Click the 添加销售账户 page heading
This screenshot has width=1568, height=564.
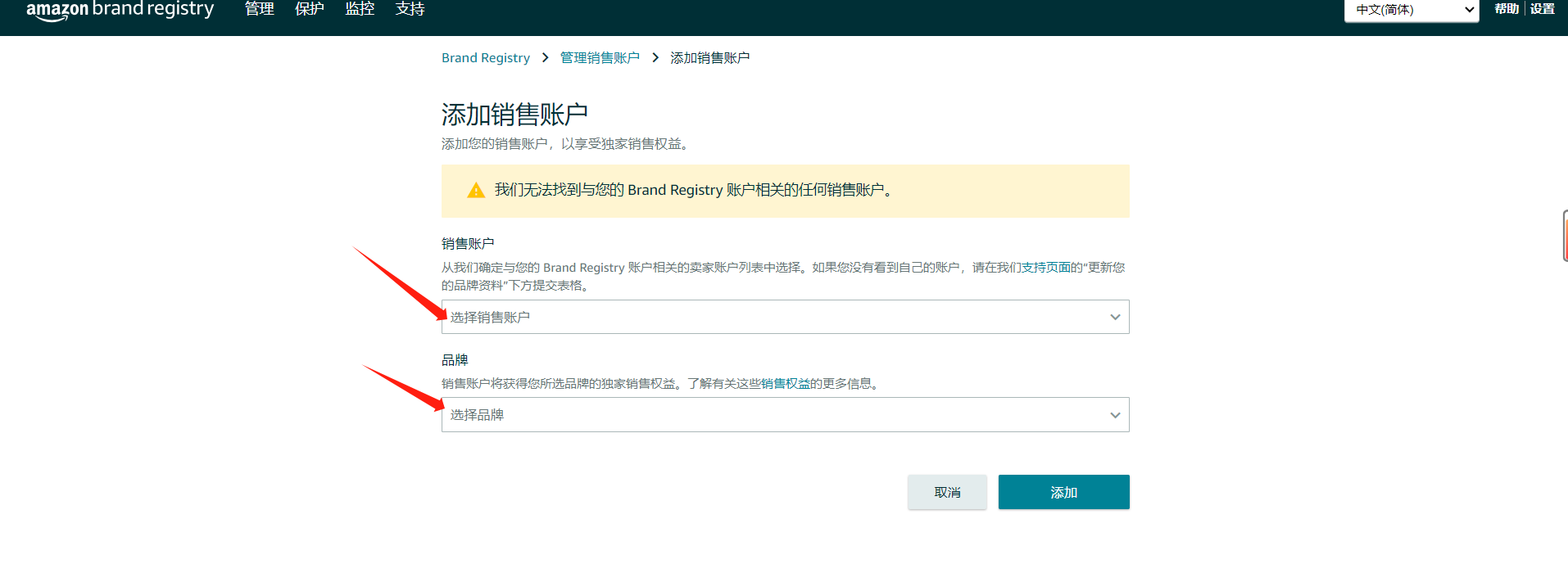pos(514,115)
